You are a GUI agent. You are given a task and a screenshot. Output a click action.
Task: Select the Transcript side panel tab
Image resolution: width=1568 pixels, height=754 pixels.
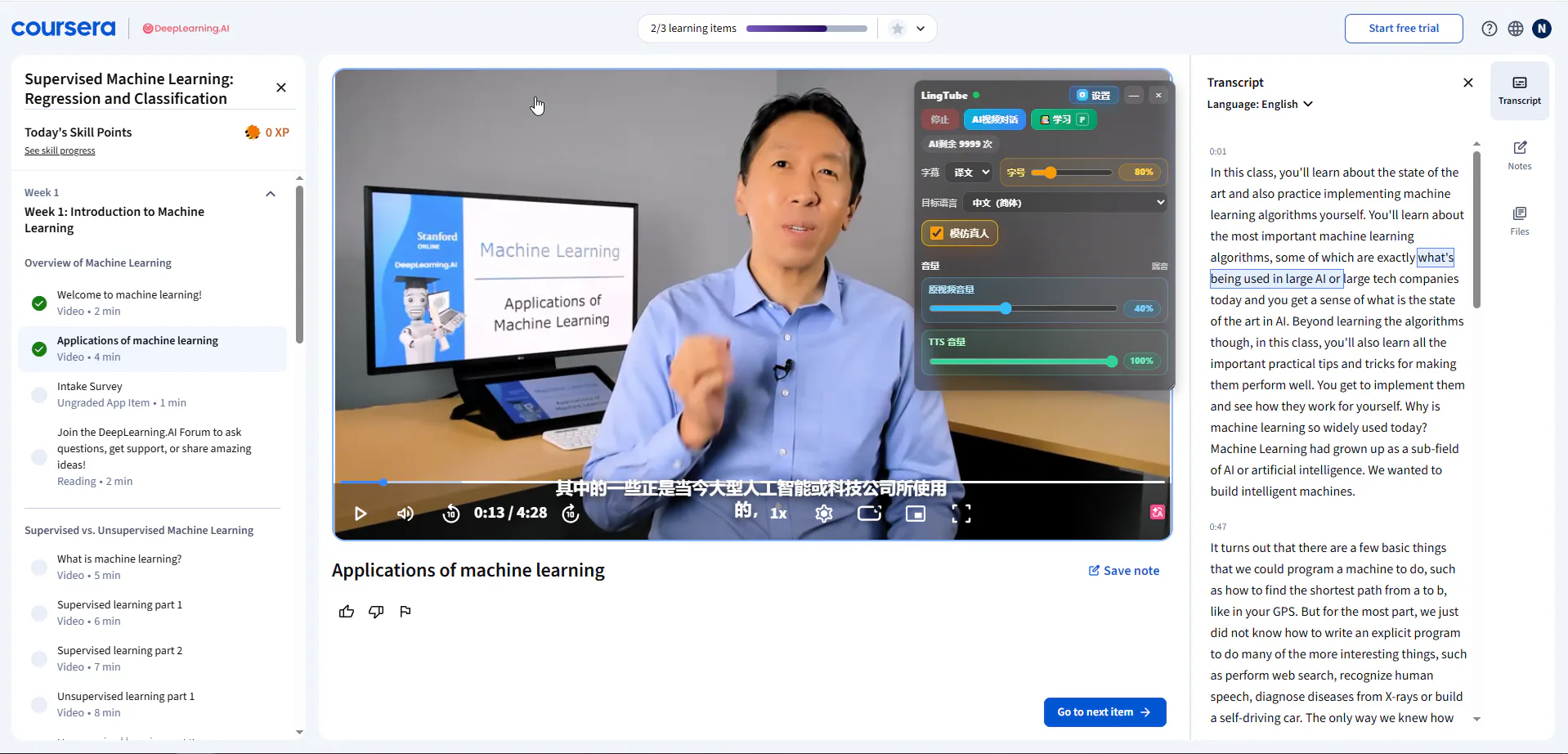click(x=1520, y=90)
